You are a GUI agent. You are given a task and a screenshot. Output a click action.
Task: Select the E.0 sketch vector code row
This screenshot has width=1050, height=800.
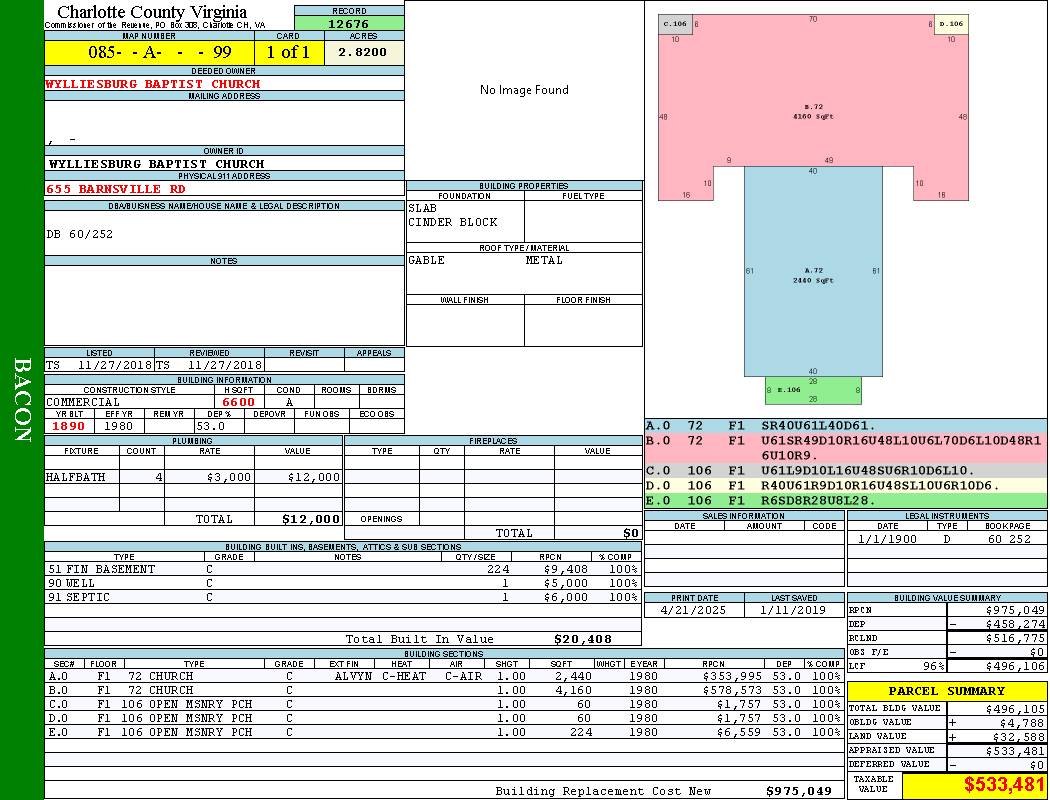click(x=846, y=501)
